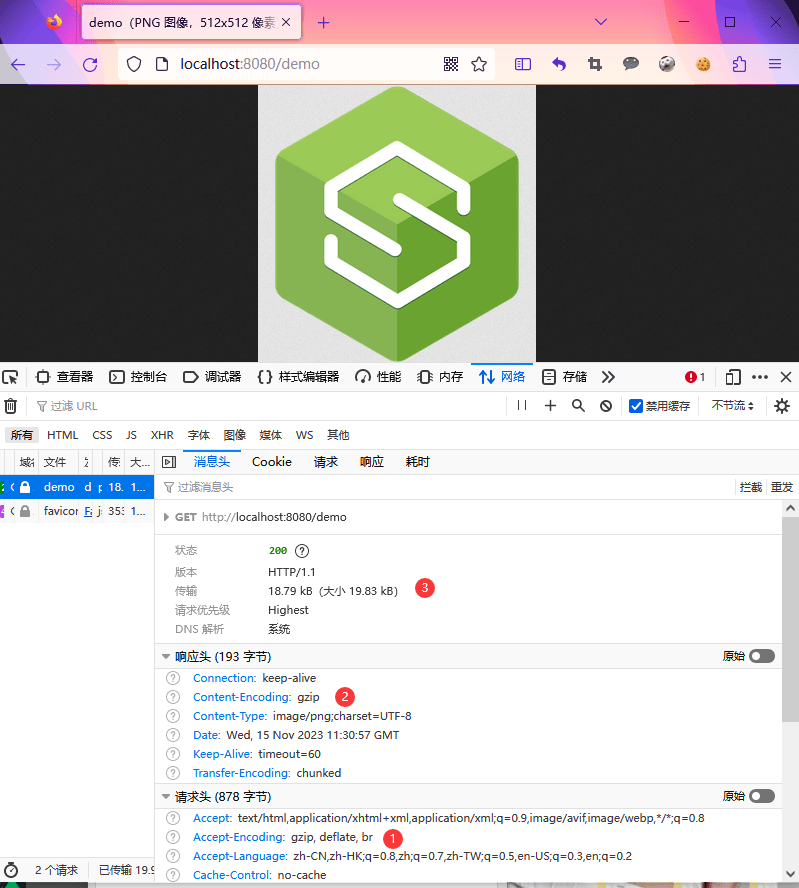Focus the 过滤消息头 filter field
The width and height of the screenshot is (799, 888).
447,487
